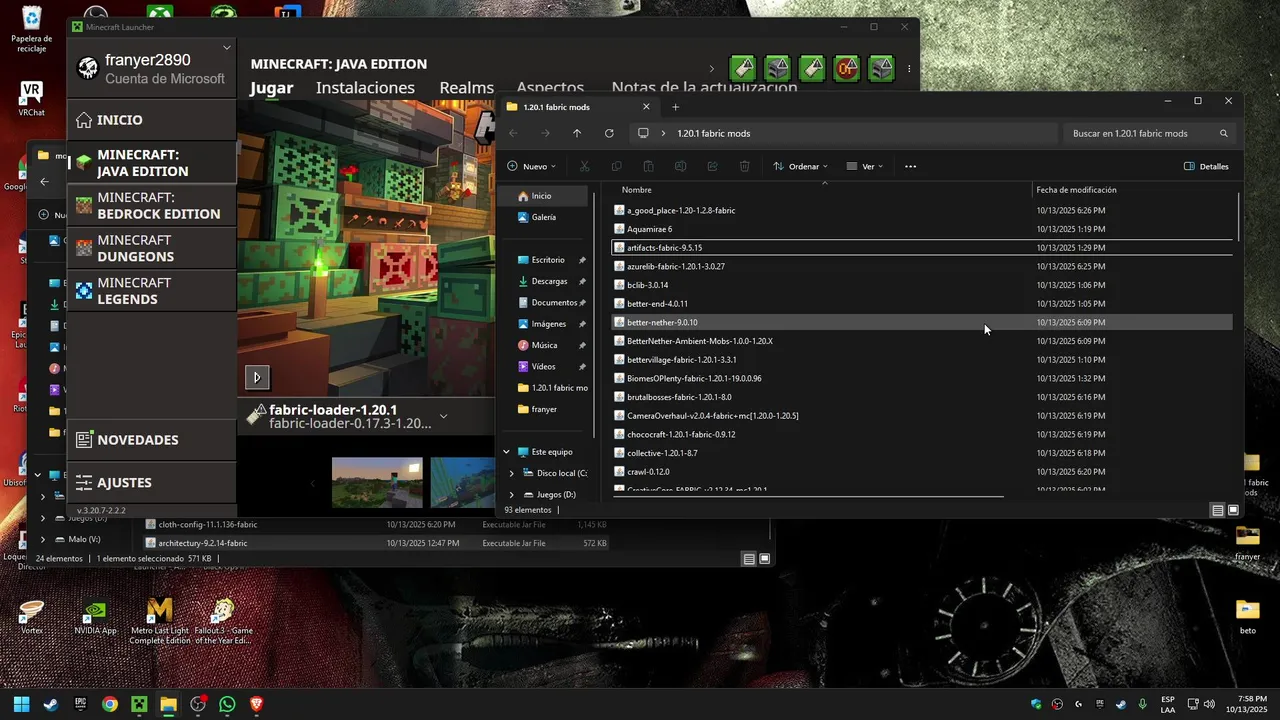Switch to the details list view icon in front explorer
The width and height of the screenshot is (1280, 720).
[x=1217, y=510]
